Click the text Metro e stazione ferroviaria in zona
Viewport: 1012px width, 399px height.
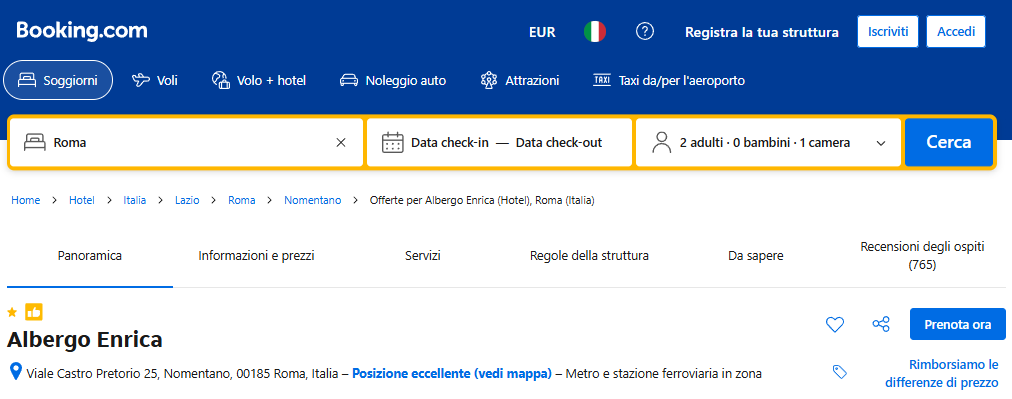click(x=663, y=373)
